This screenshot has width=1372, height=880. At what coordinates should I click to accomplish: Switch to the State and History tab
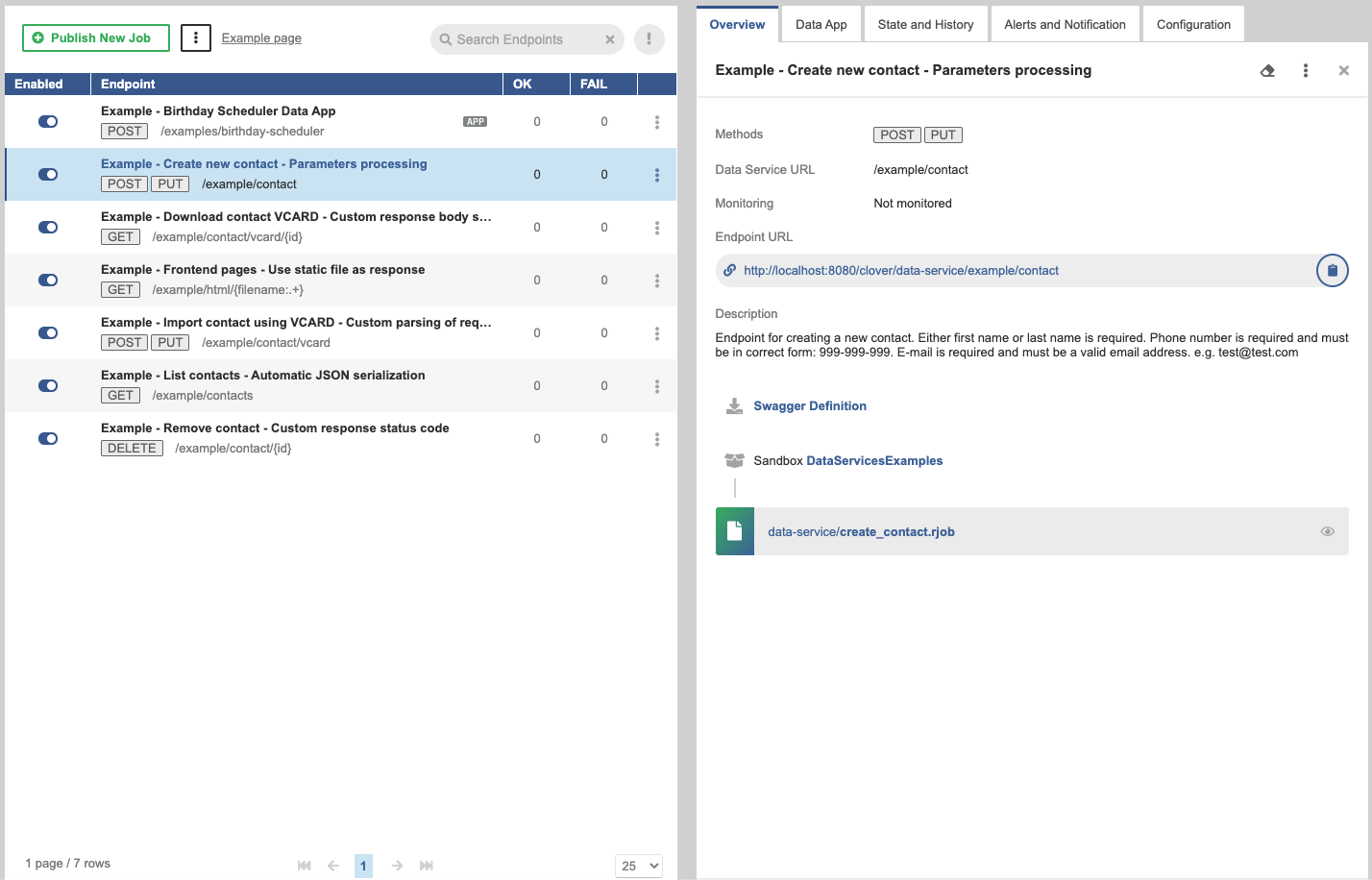tap(925, 25)
